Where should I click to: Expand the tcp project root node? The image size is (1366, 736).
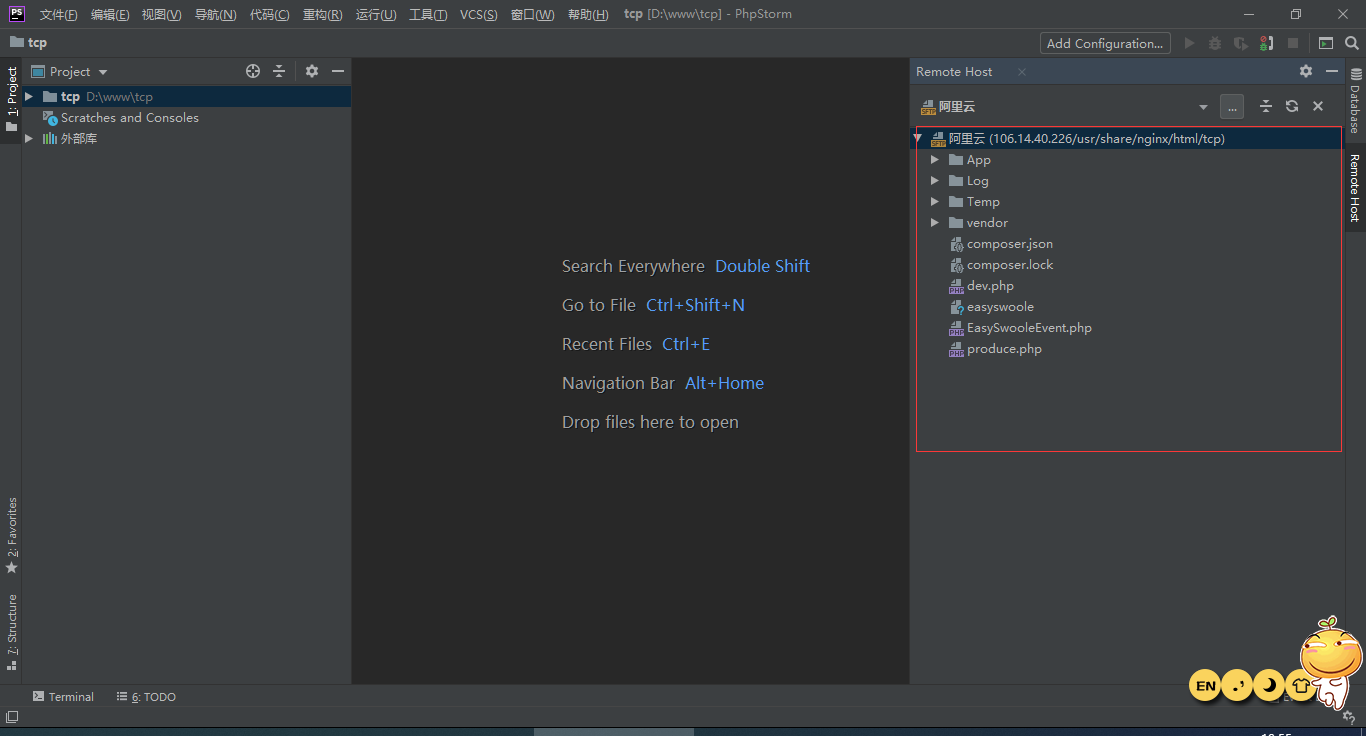(x=29, y=96)
